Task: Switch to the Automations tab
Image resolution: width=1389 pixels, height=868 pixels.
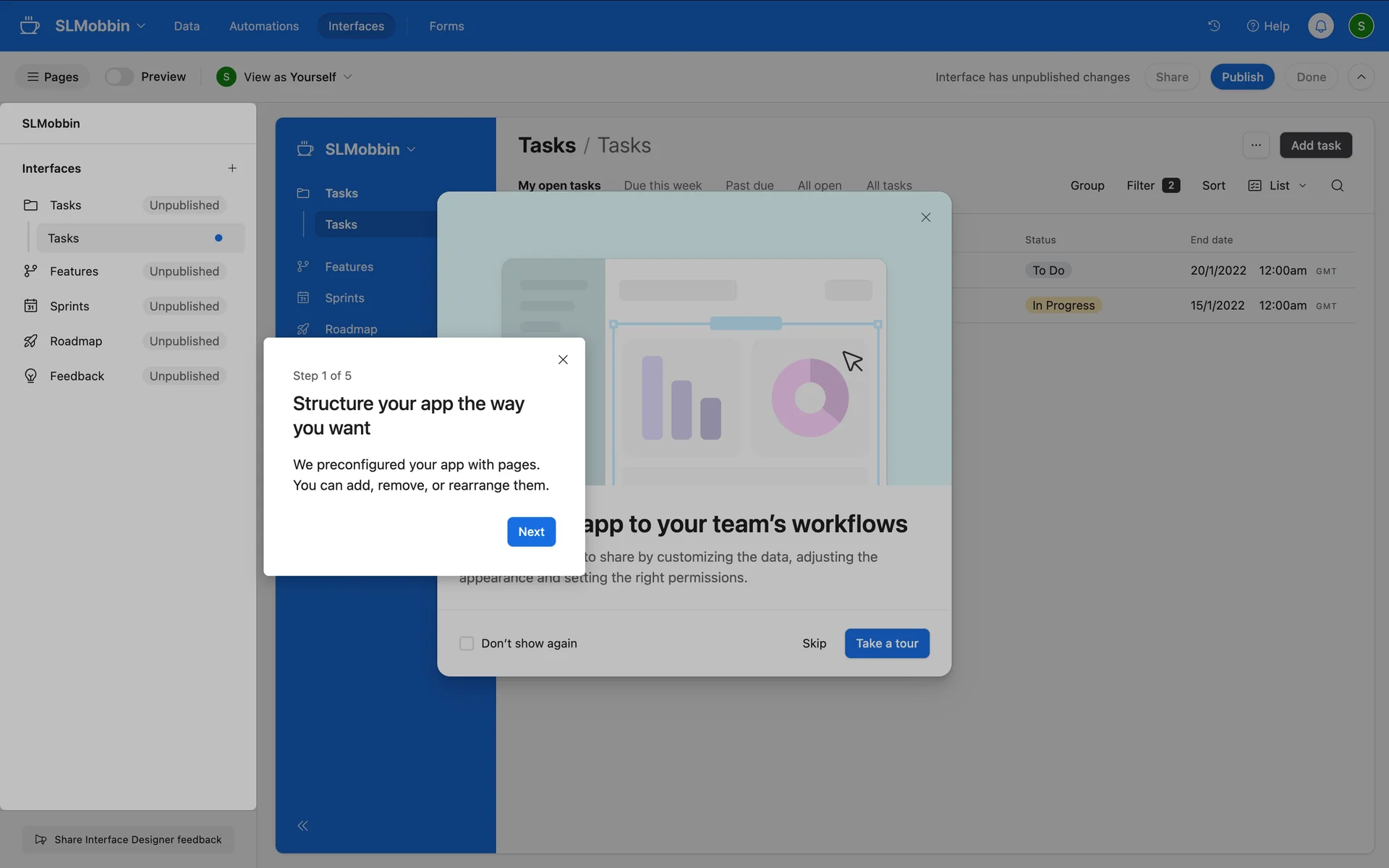Action: click(263, 26)
